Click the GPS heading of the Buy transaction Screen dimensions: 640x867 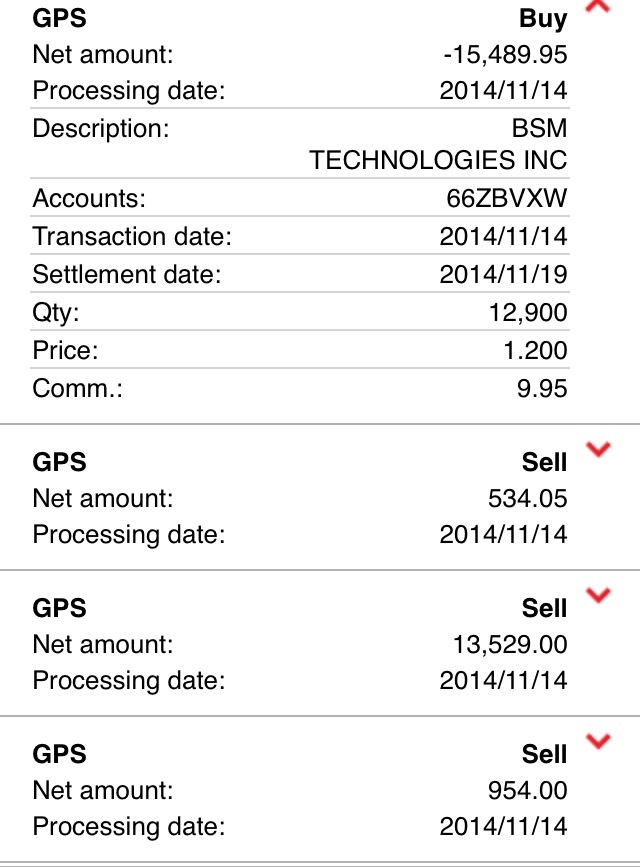(x=60, y=18)
